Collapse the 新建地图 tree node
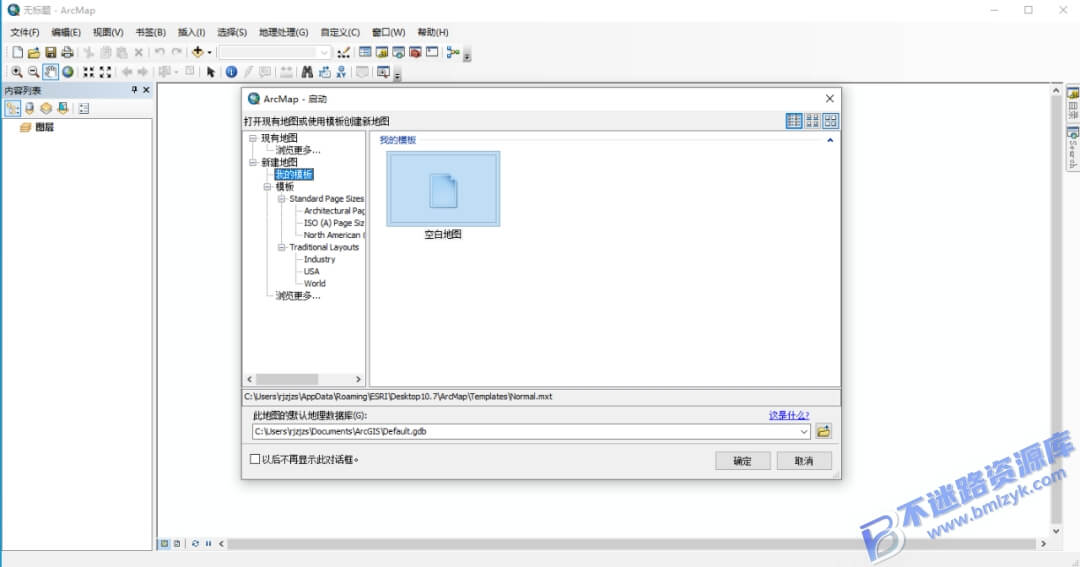Viewport: 1080px width, 567px height. click(x=253, y=163)
